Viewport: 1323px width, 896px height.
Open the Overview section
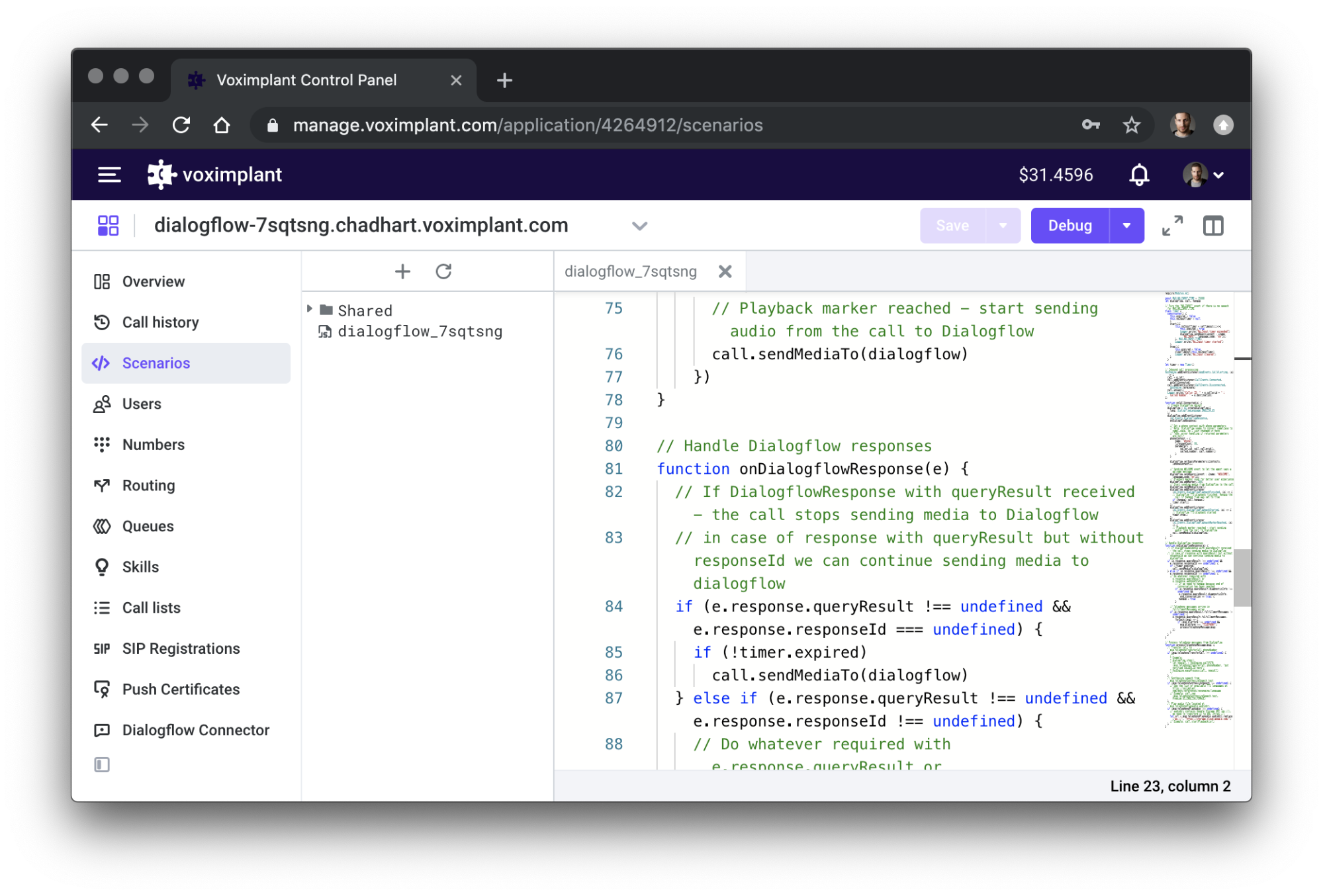[x=186, y=282]
